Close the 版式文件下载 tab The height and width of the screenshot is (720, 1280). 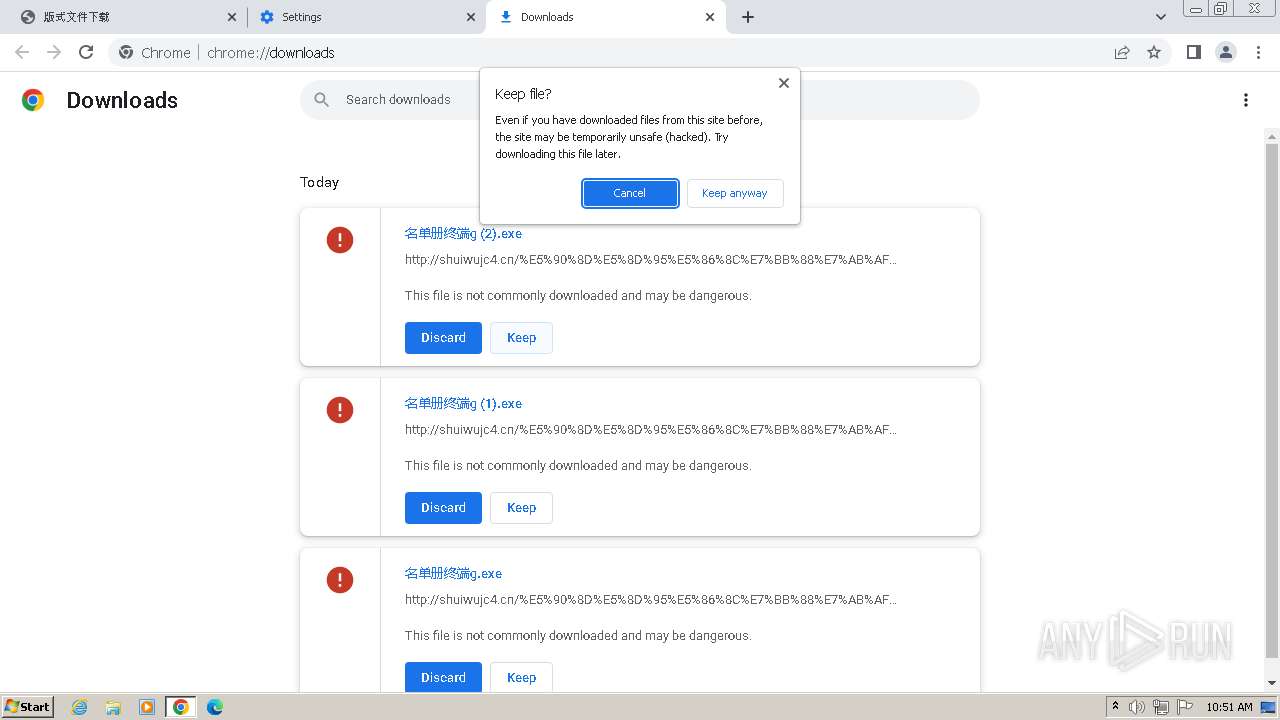pyautogui.click(x=232, y=17)
